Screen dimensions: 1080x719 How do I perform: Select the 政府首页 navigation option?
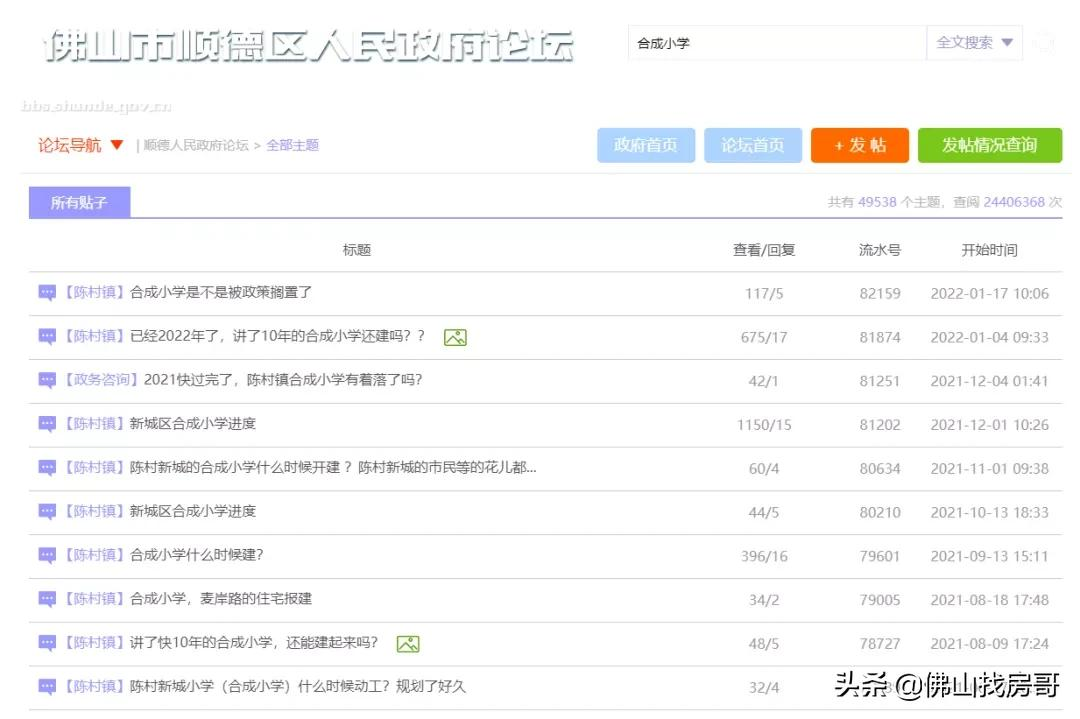click(645, 145)
